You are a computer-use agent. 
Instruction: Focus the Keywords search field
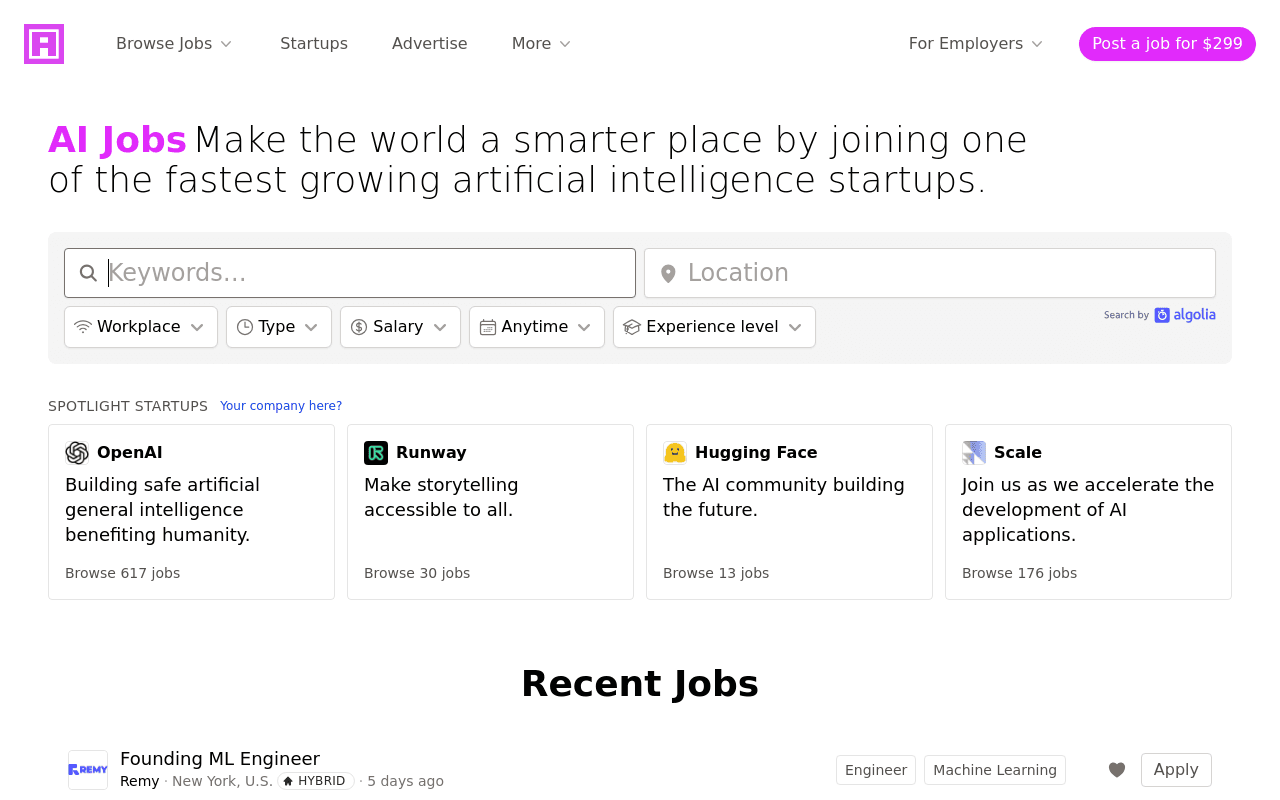[x=350, y=273]
